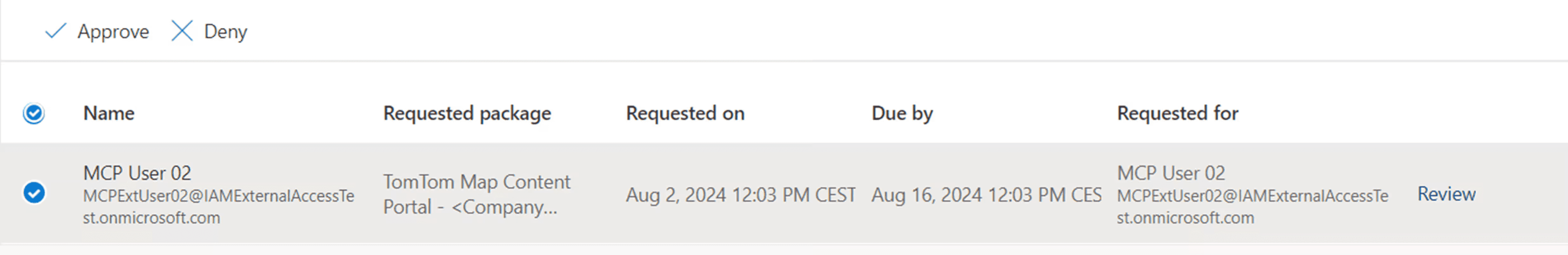This screenshot has height=255, width=1568.
Task: Select MCP User 02 in Requested for column
Action: 1171,173
